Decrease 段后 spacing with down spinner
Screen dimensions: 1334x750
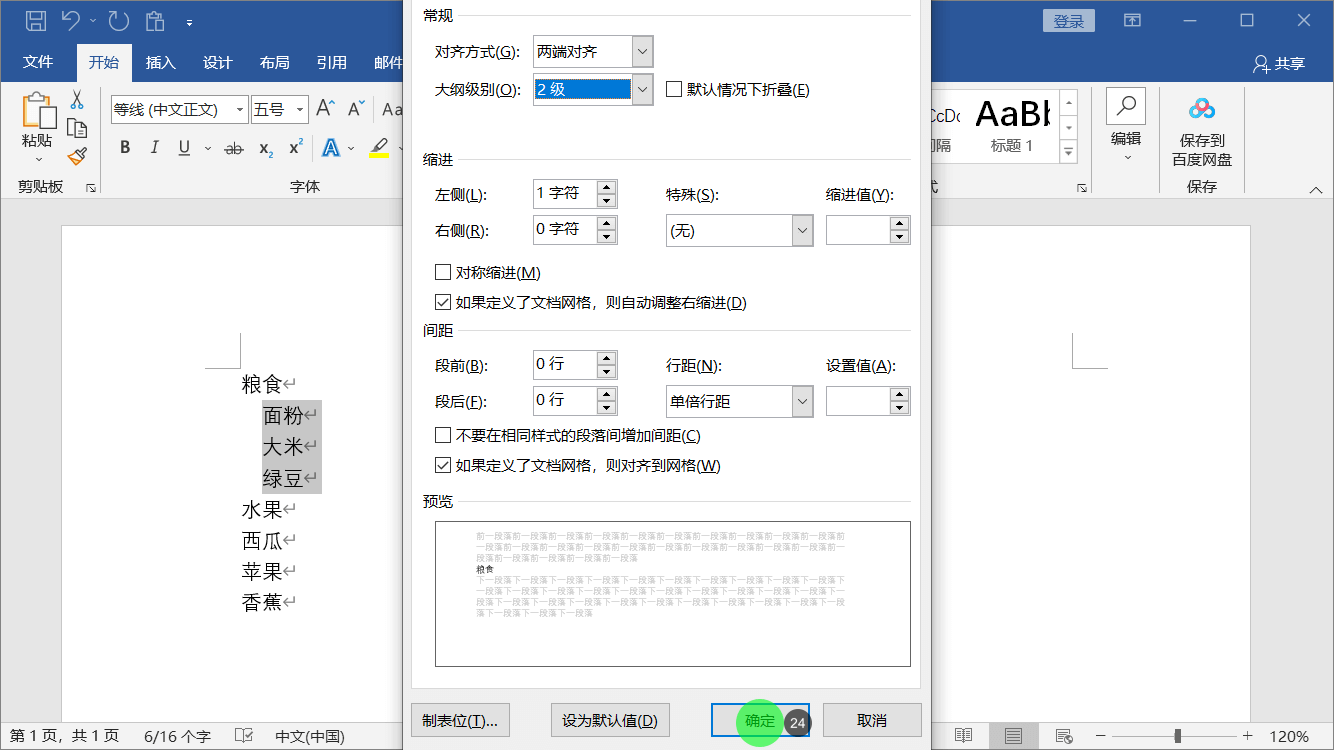click(606, 408)
